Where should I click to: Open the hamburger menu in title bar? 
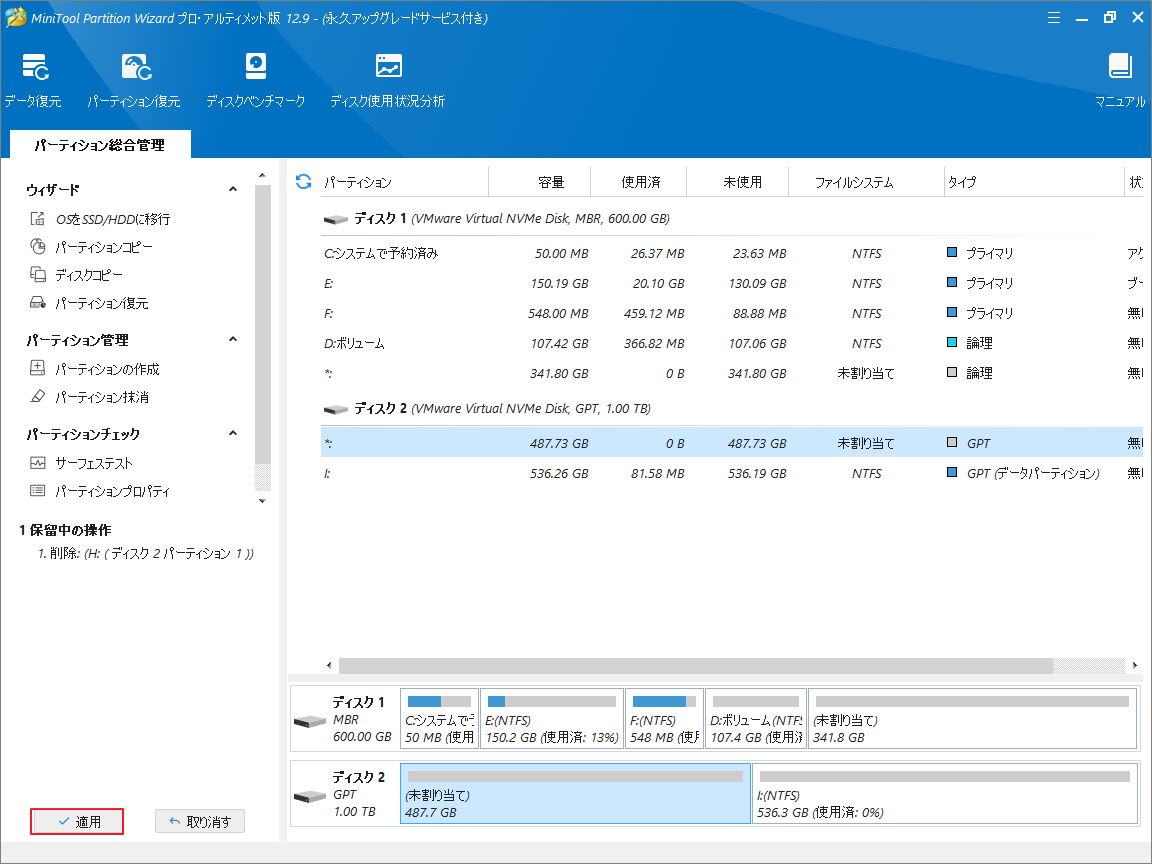(1054, 18)
